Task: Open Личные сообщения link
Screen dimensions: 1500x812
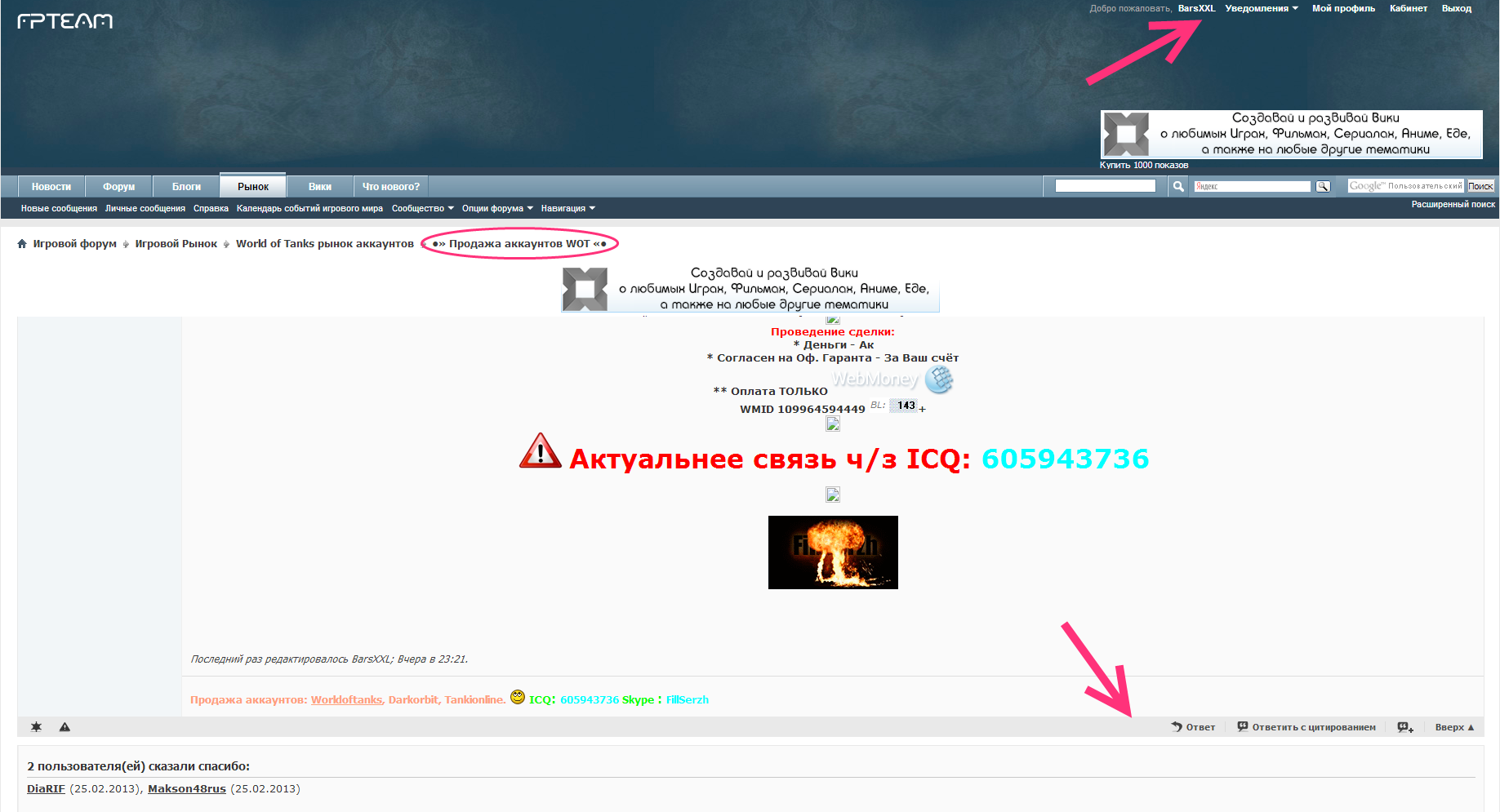Action: (x=145, y=208)
